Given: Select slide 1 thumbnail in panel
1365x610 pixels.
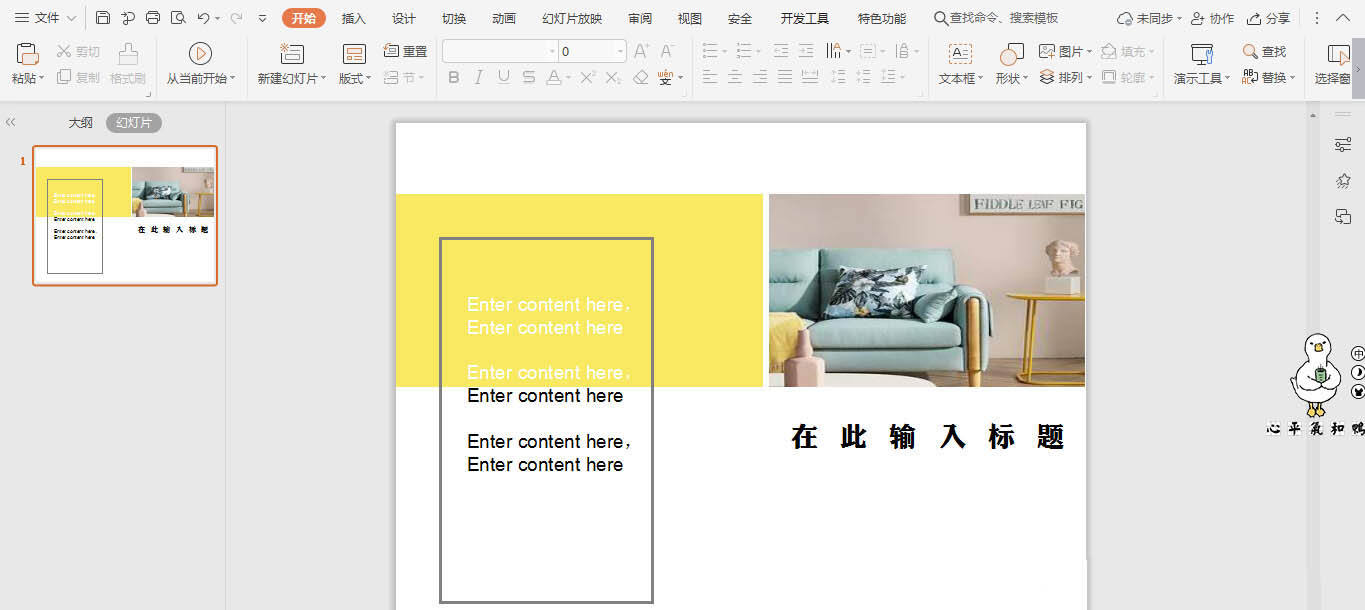Looking at the screenshot, I should click(125, 215).
